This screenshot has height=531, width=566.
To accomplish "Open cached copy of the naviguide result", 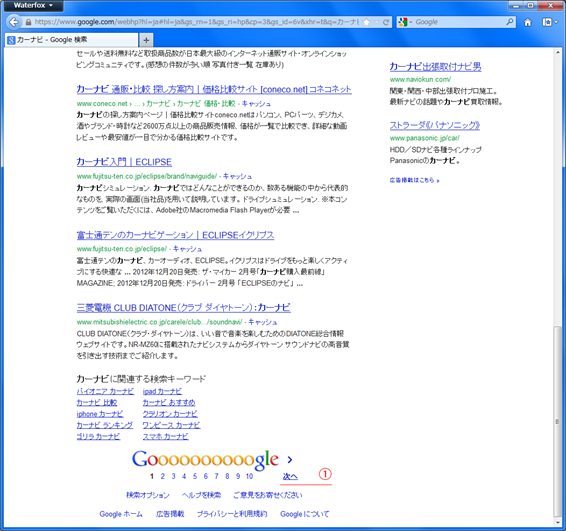I will [237, 177].
